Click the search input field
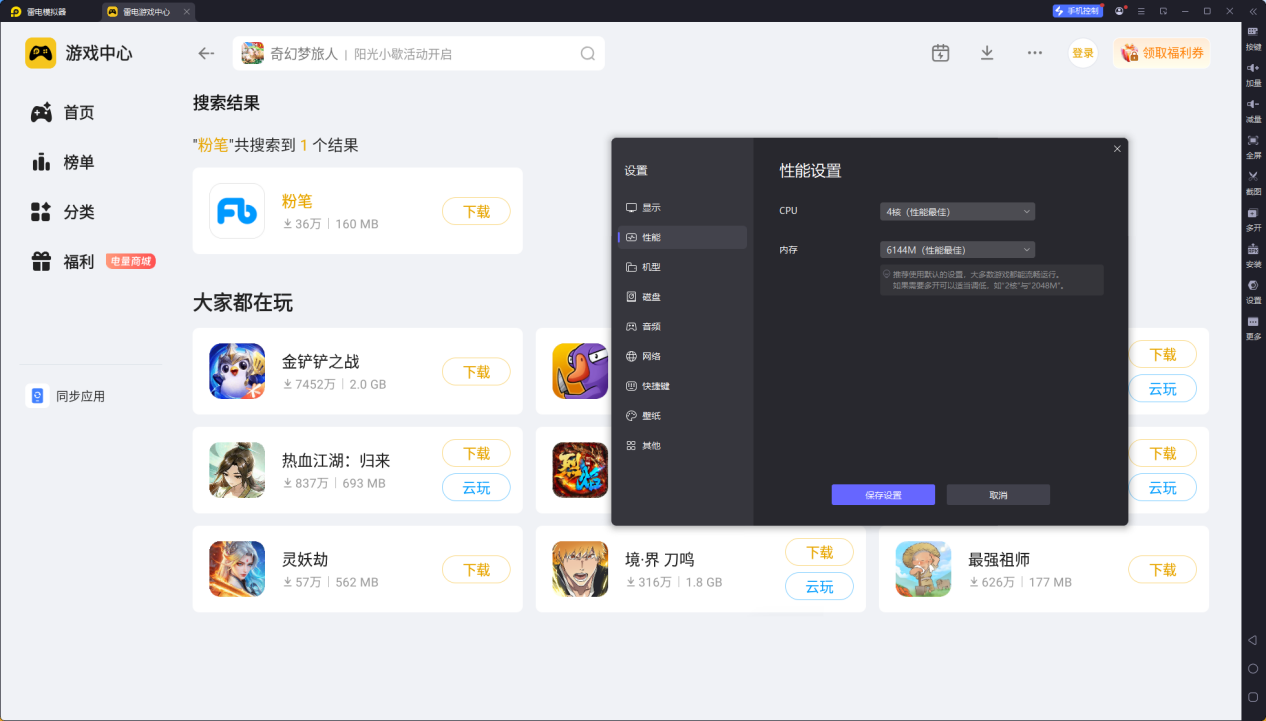Image resolution: width=1266 pixels, height=721 pixels. [x=418, y=54]
